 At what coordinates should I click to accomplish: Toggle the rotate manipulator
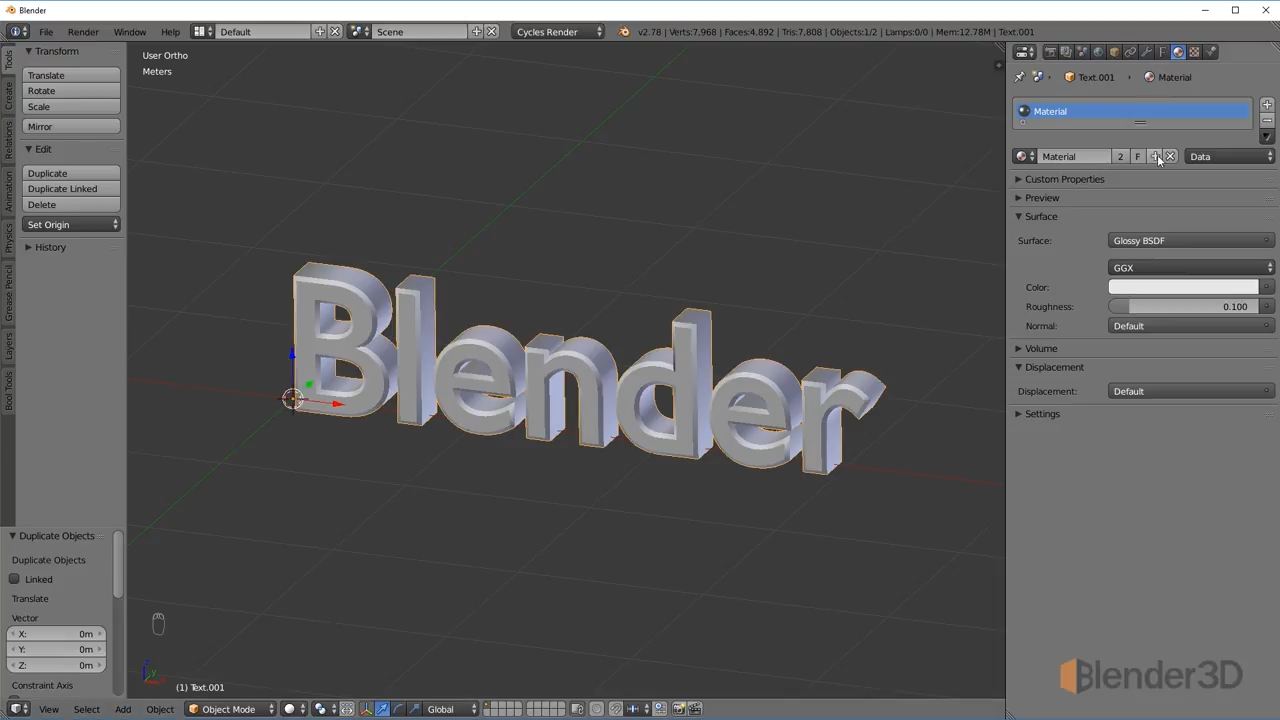(398, 709)
